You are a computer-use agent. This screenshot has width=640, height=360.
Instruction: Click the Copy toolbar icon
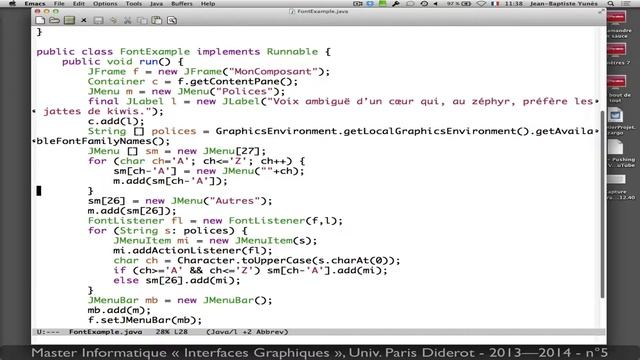(x=142, y=20)
